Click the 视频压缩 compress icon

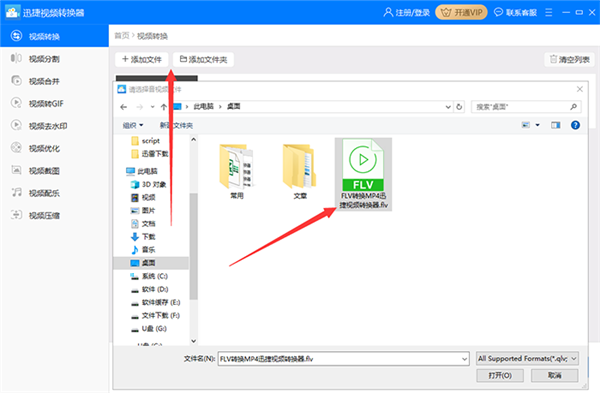(x=16, y=215)
